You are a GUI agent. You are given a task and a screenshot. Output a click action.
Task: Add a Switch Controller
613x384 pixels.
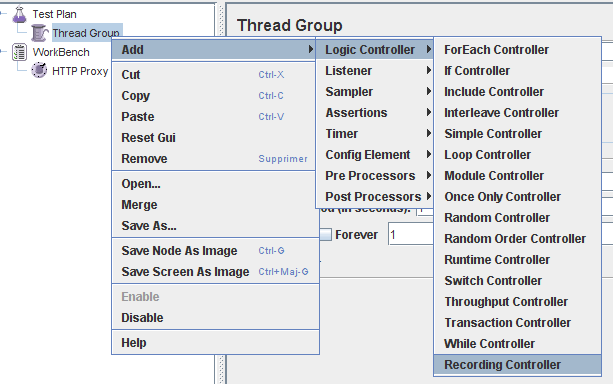coord(517,281)
